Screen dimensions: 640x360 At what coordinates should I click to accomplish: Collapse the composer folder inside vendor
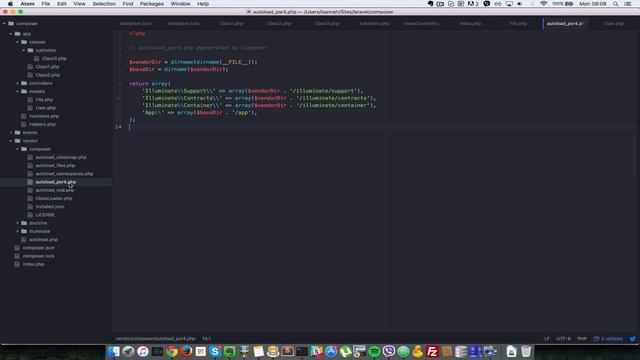coord(18,149)
